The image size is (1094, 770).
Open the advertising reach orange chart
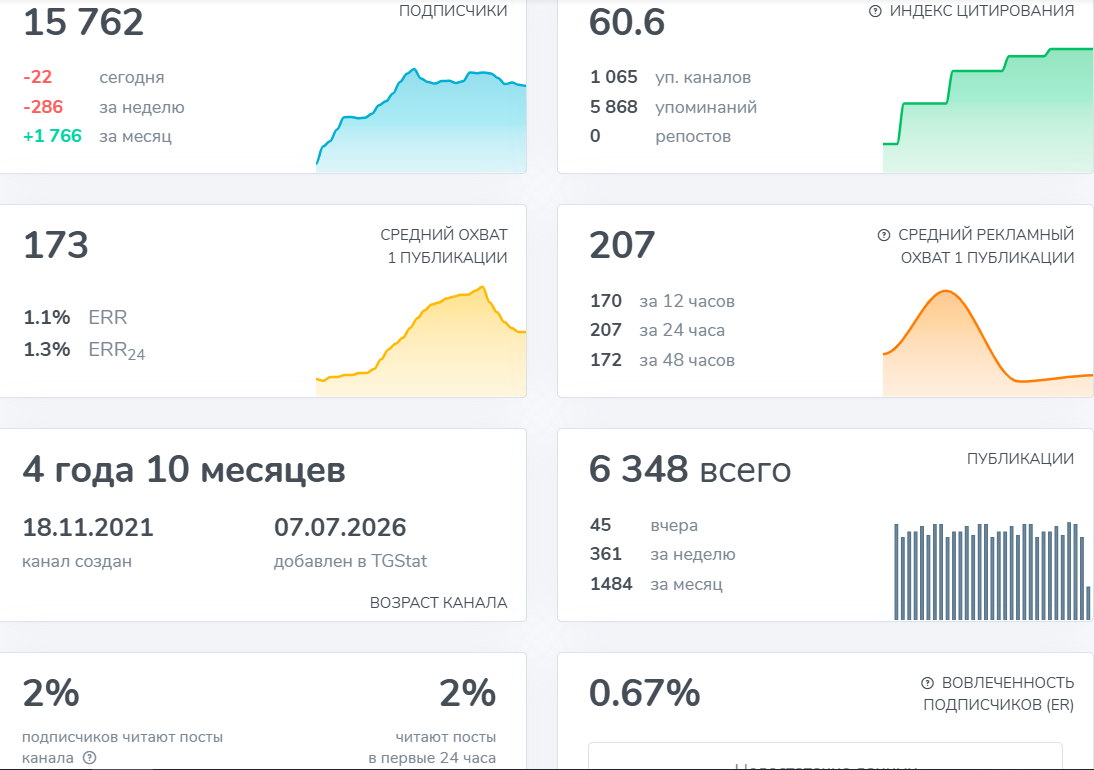(x=987, y=343)
